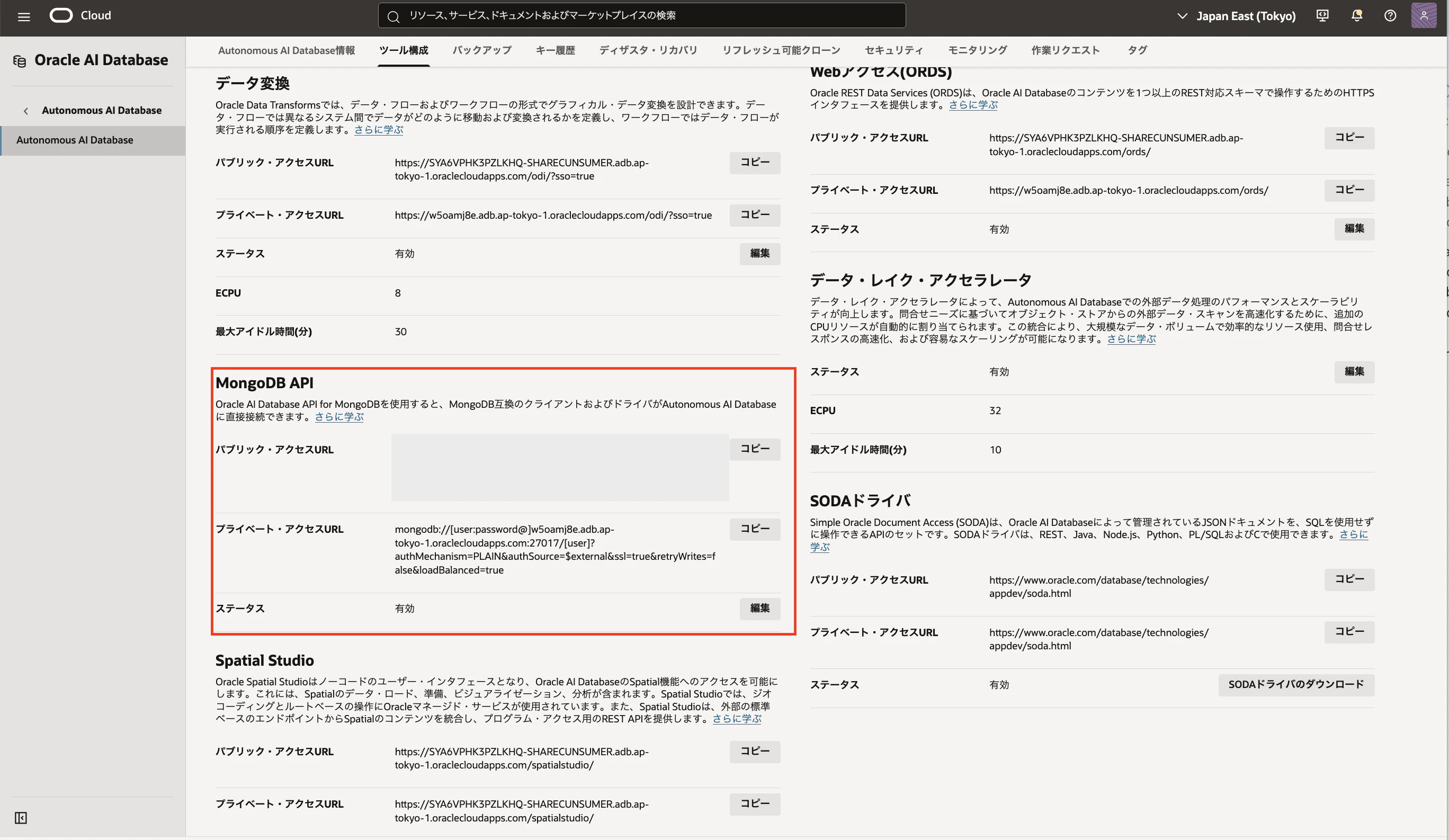1449x840 pixels.
Task: Select Autonomous AI Database in the sidebar list
Action: 93,140
